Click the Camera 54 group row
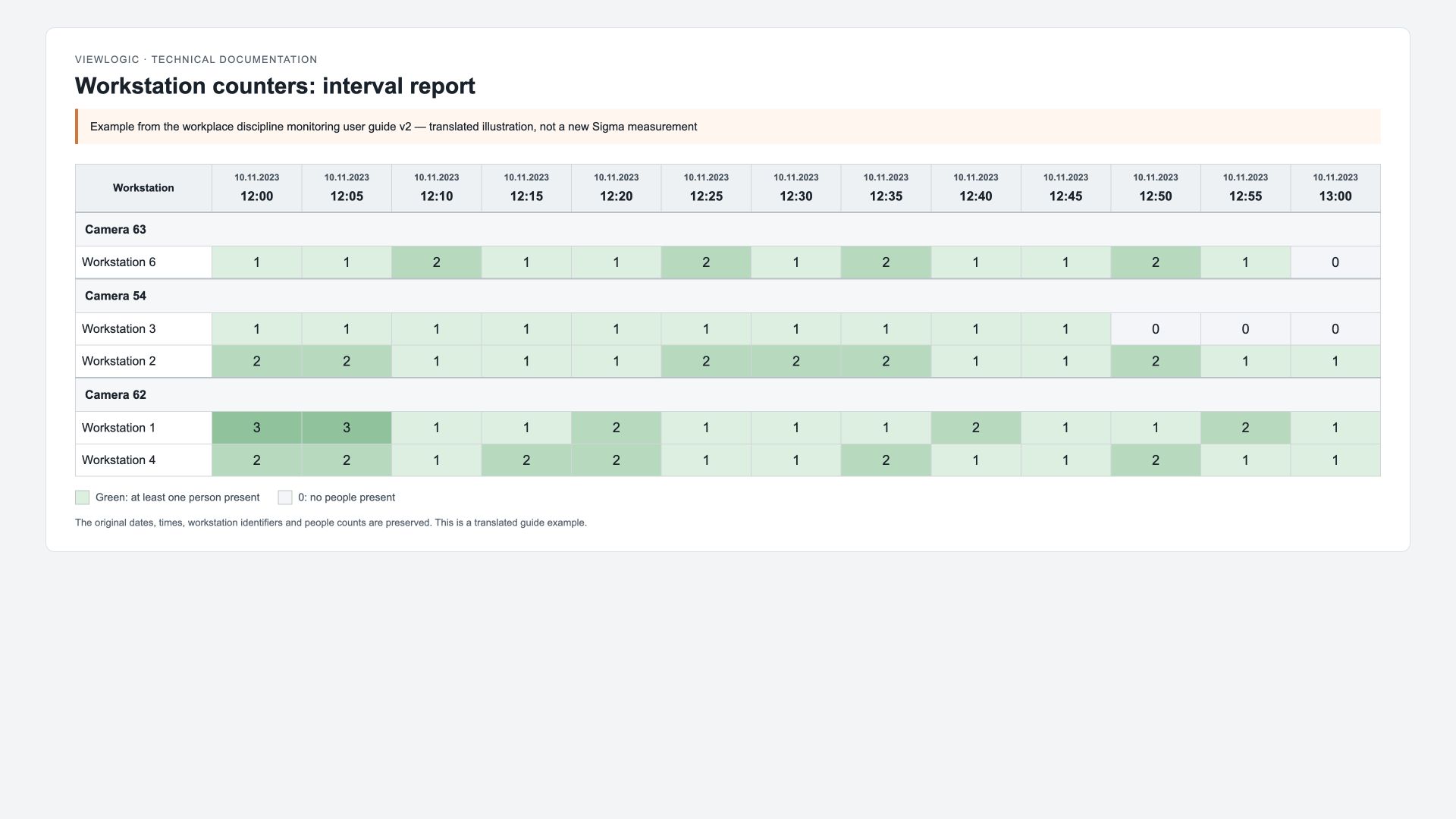 pos(728,297)
